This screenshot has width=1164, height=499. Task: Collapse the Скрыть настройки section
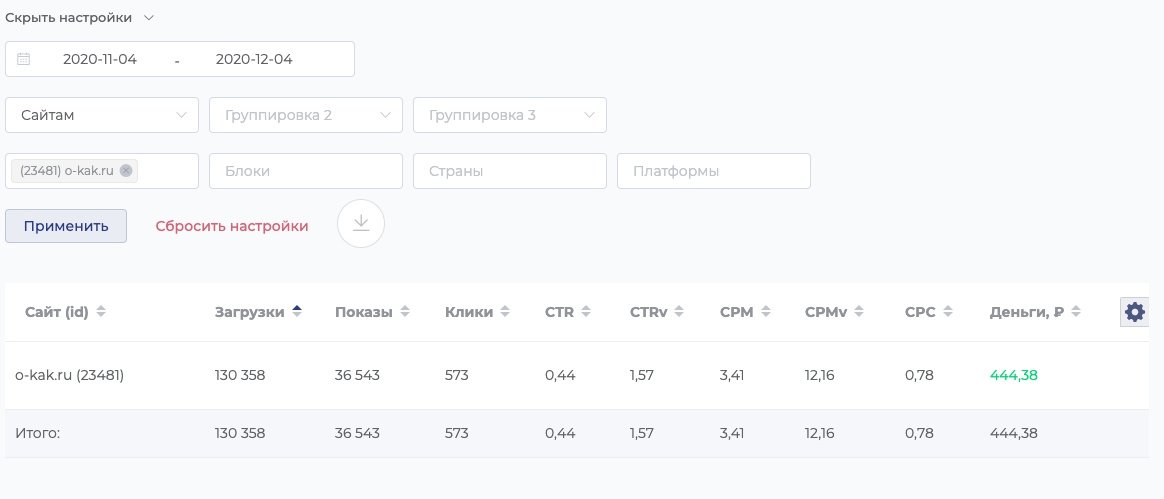80,18
